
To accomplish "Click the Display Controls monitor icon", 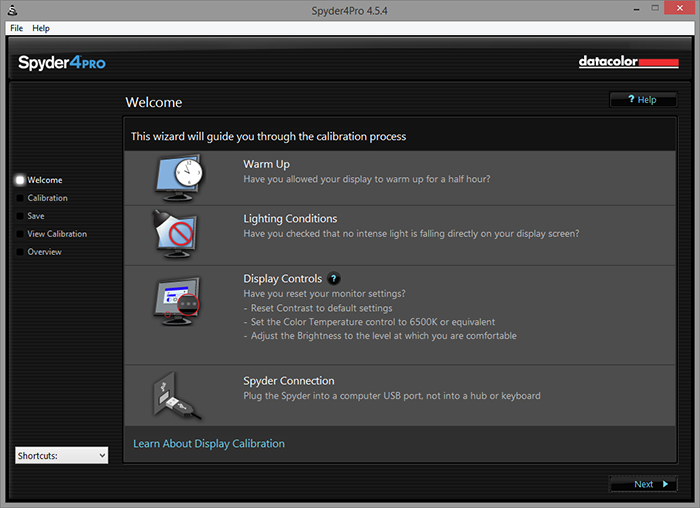I will point(177,300).
